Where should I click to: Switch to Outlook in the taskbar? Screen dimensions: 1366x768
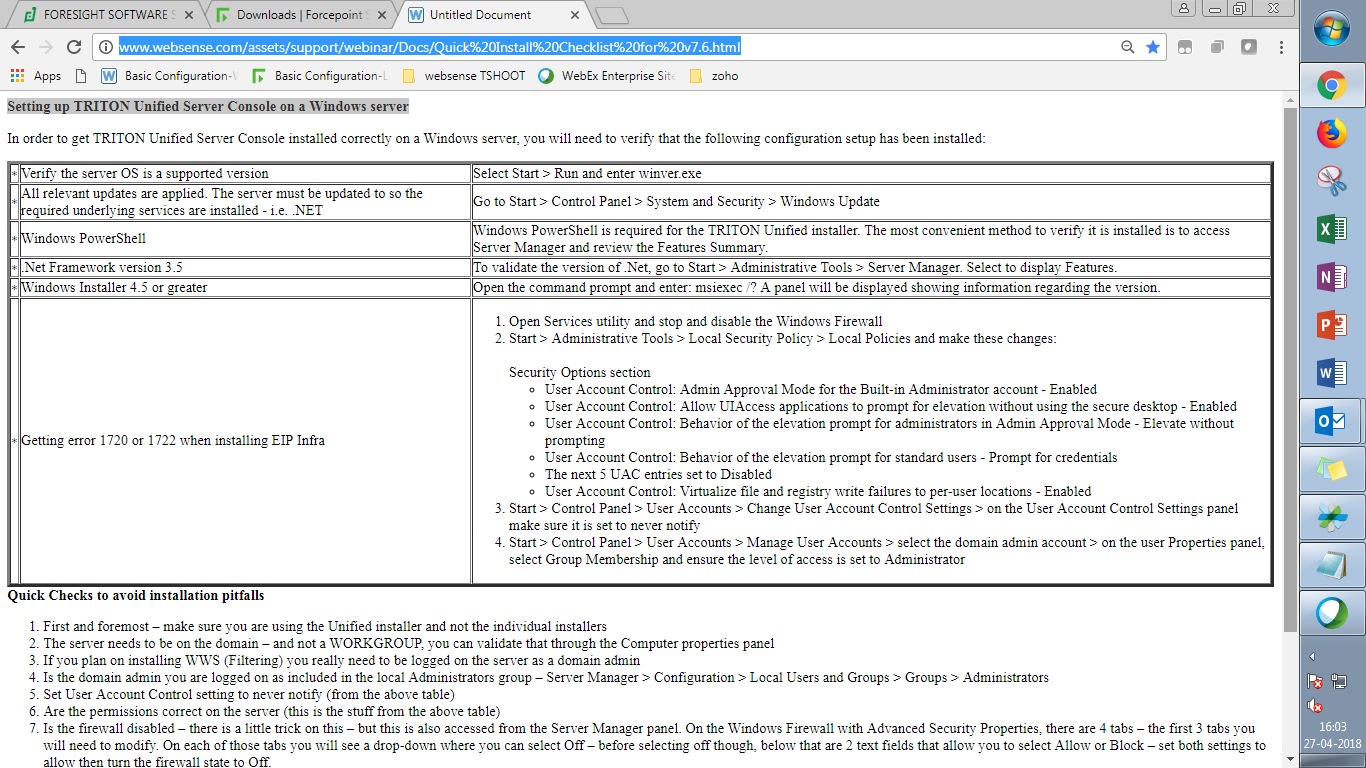(x=1332, y=422)
